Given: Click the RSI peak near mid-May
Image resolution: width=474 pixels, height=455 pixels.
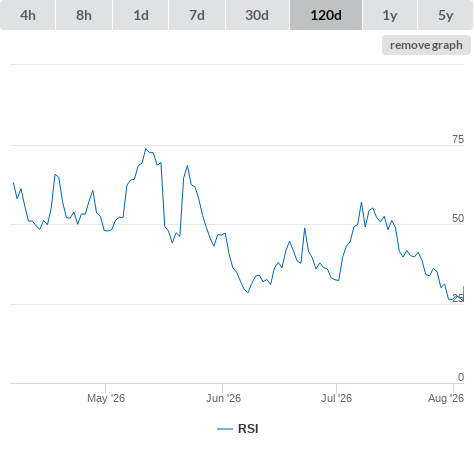Looking at the screenshot, I should tap(146, 149).
